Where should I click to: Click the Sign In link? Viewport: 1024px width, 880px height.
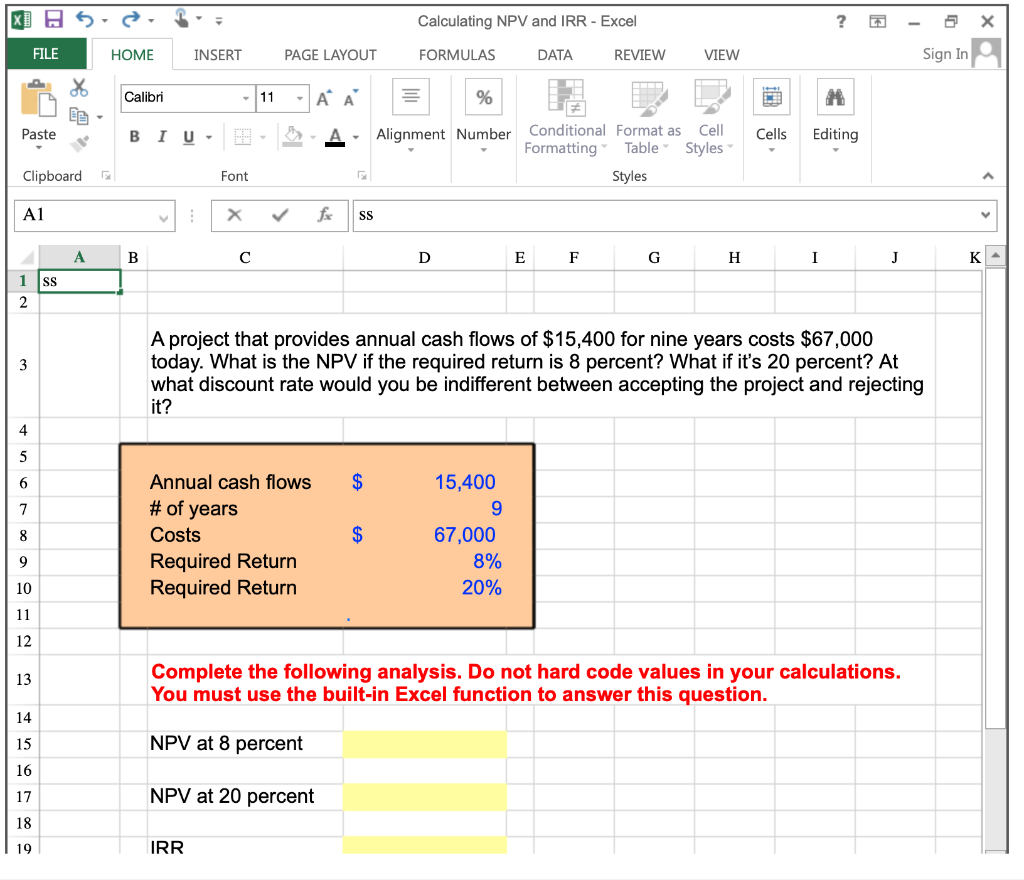(943, 54)
